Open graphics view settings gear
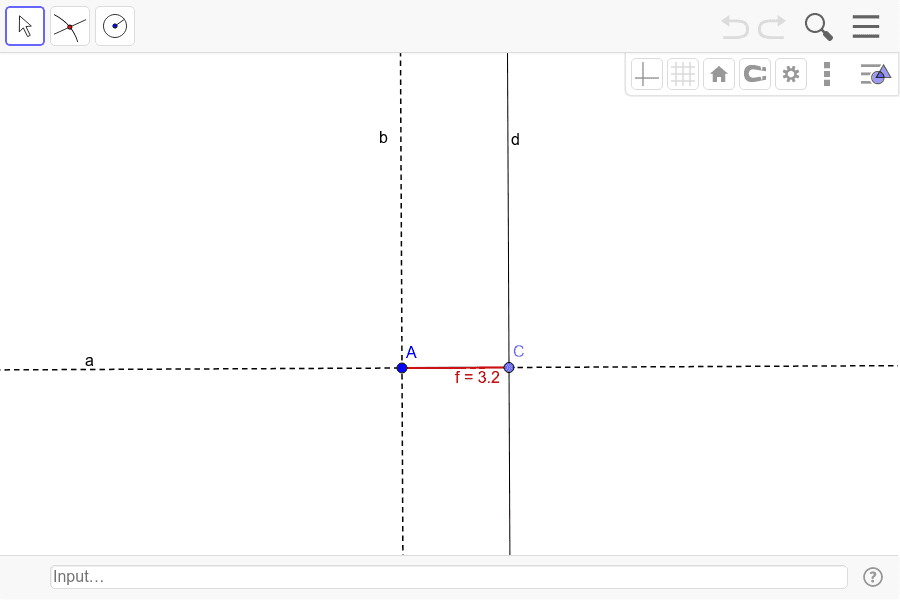Image resolution: width=900 pixels, height=600 pixels. (791, 74)
